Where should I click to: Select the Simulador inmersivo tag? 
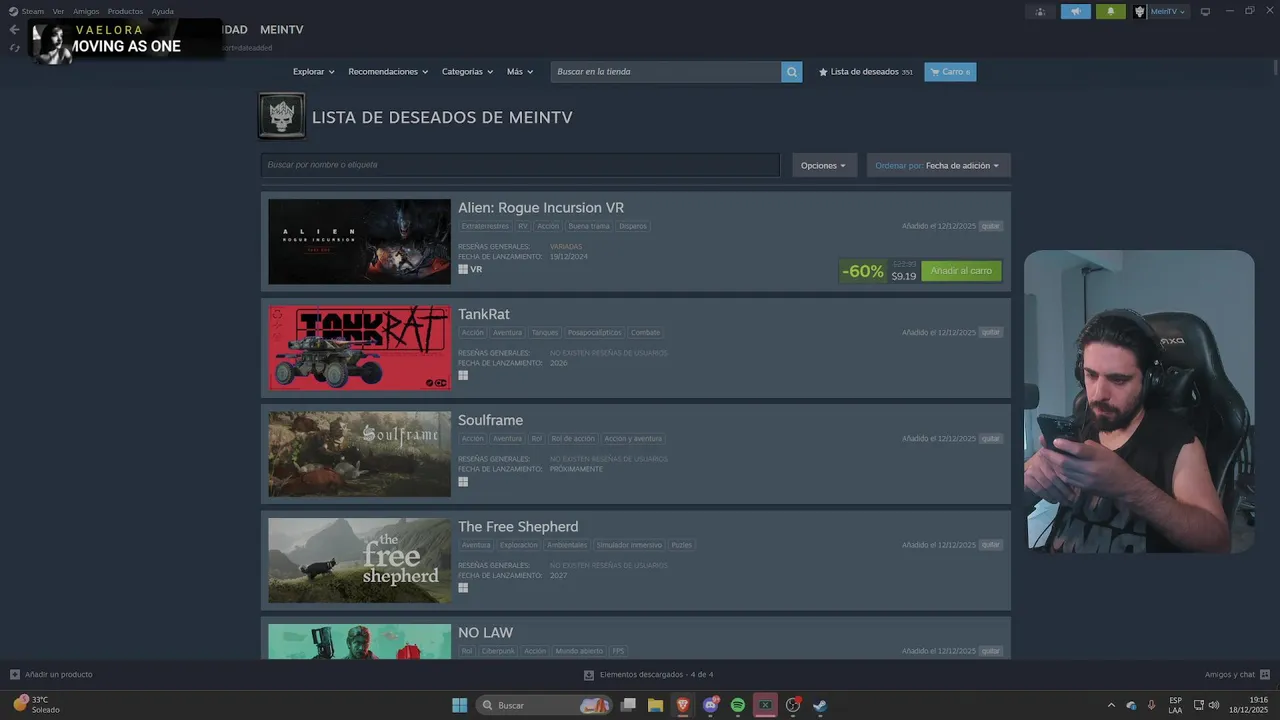[629, 545]
